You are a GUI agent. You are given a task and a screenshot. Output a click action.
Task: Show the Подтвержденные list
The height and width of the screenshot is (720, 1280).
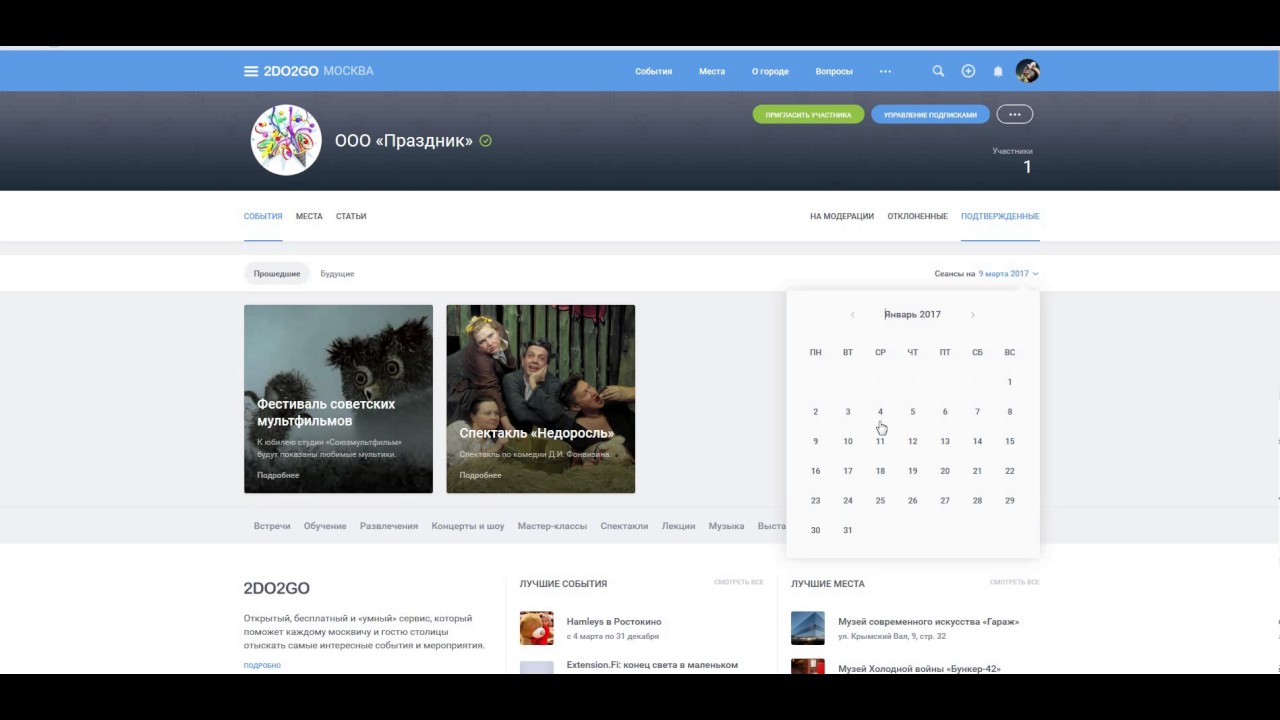[x=1000, y=216]
